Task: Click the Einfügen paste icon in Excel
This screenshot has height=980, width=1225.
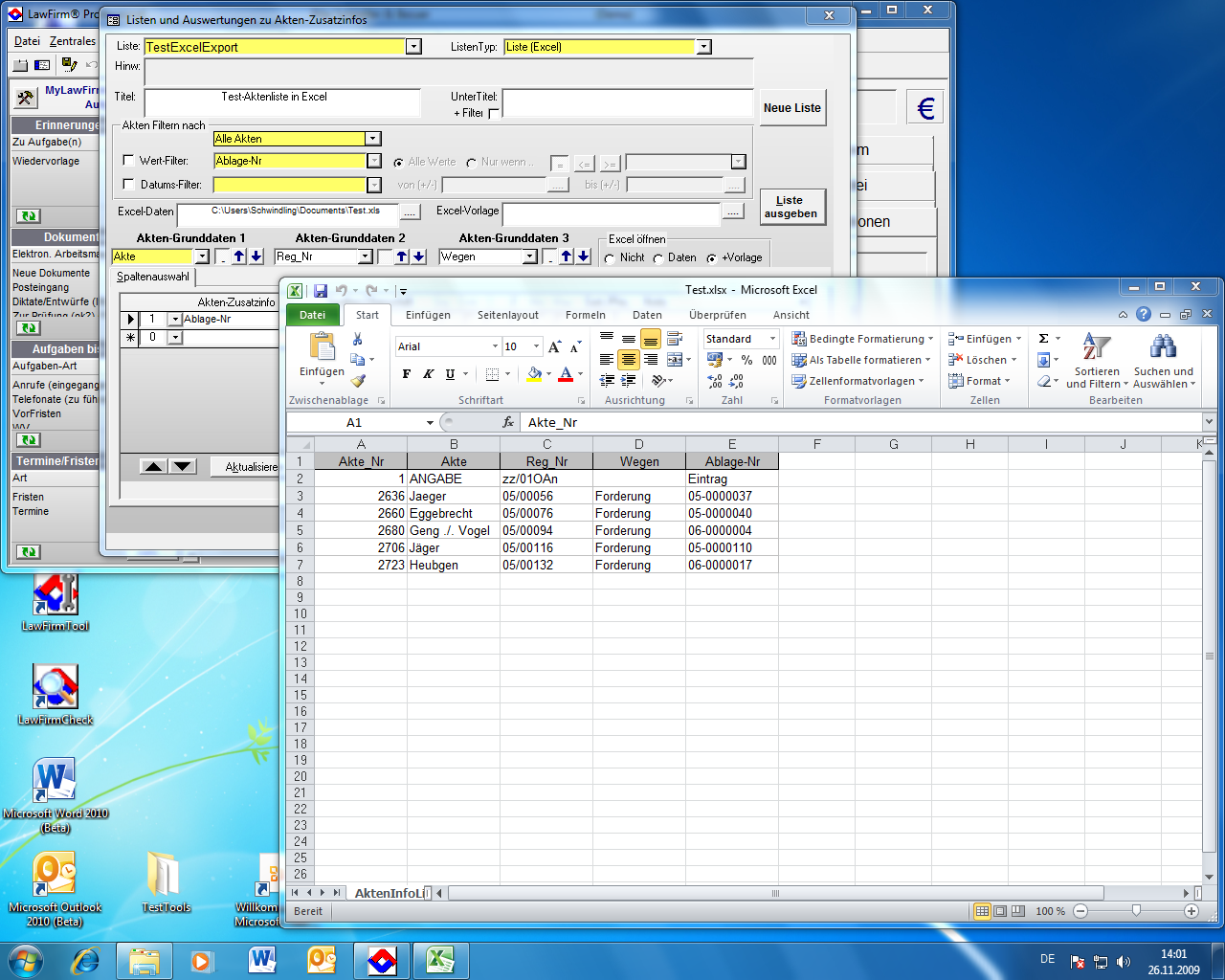Action: pos(323,348)
